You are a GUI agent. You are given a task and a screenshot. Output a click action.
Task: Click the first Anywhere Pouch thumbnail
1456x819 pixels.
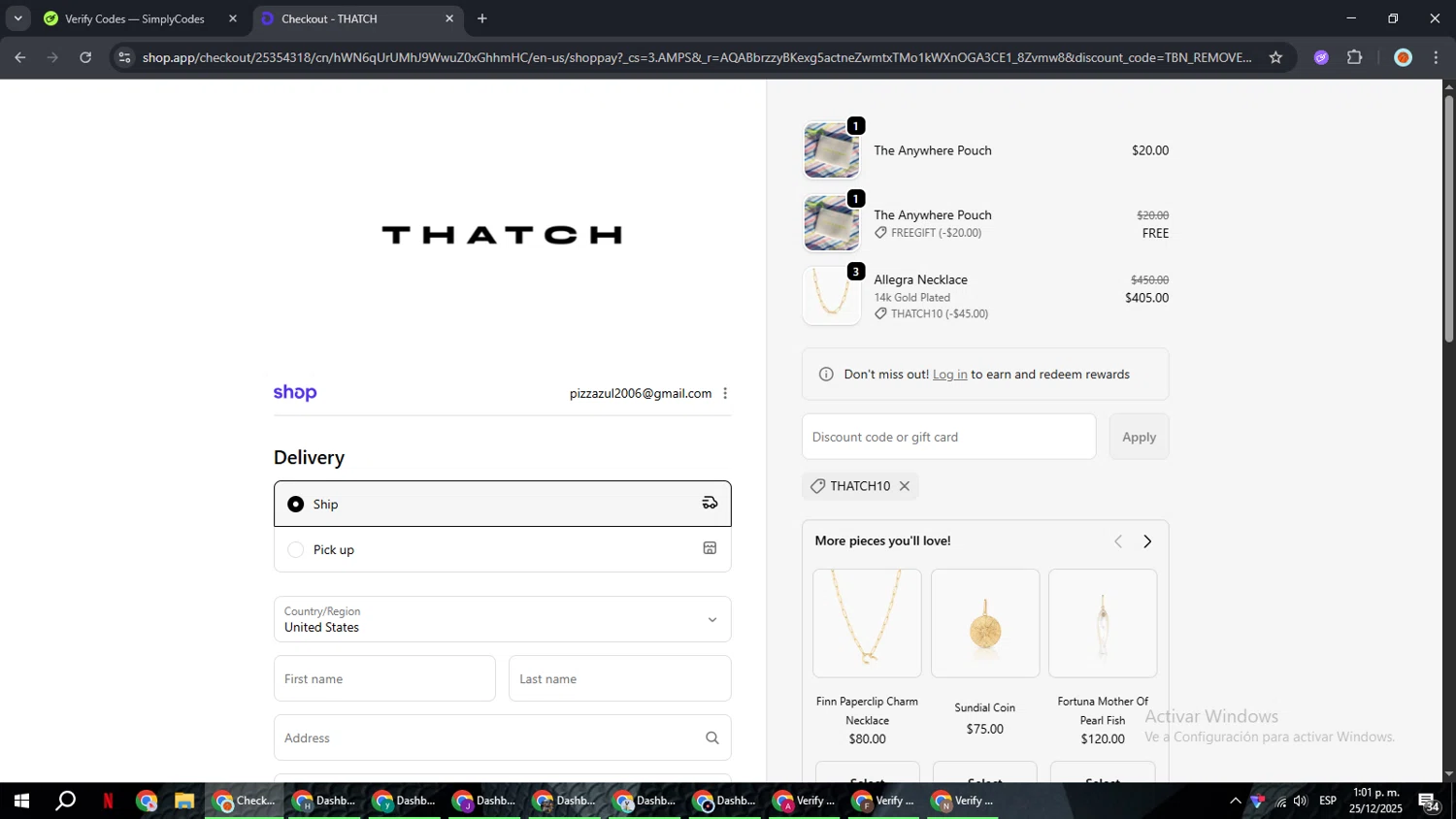click(832, 150)
